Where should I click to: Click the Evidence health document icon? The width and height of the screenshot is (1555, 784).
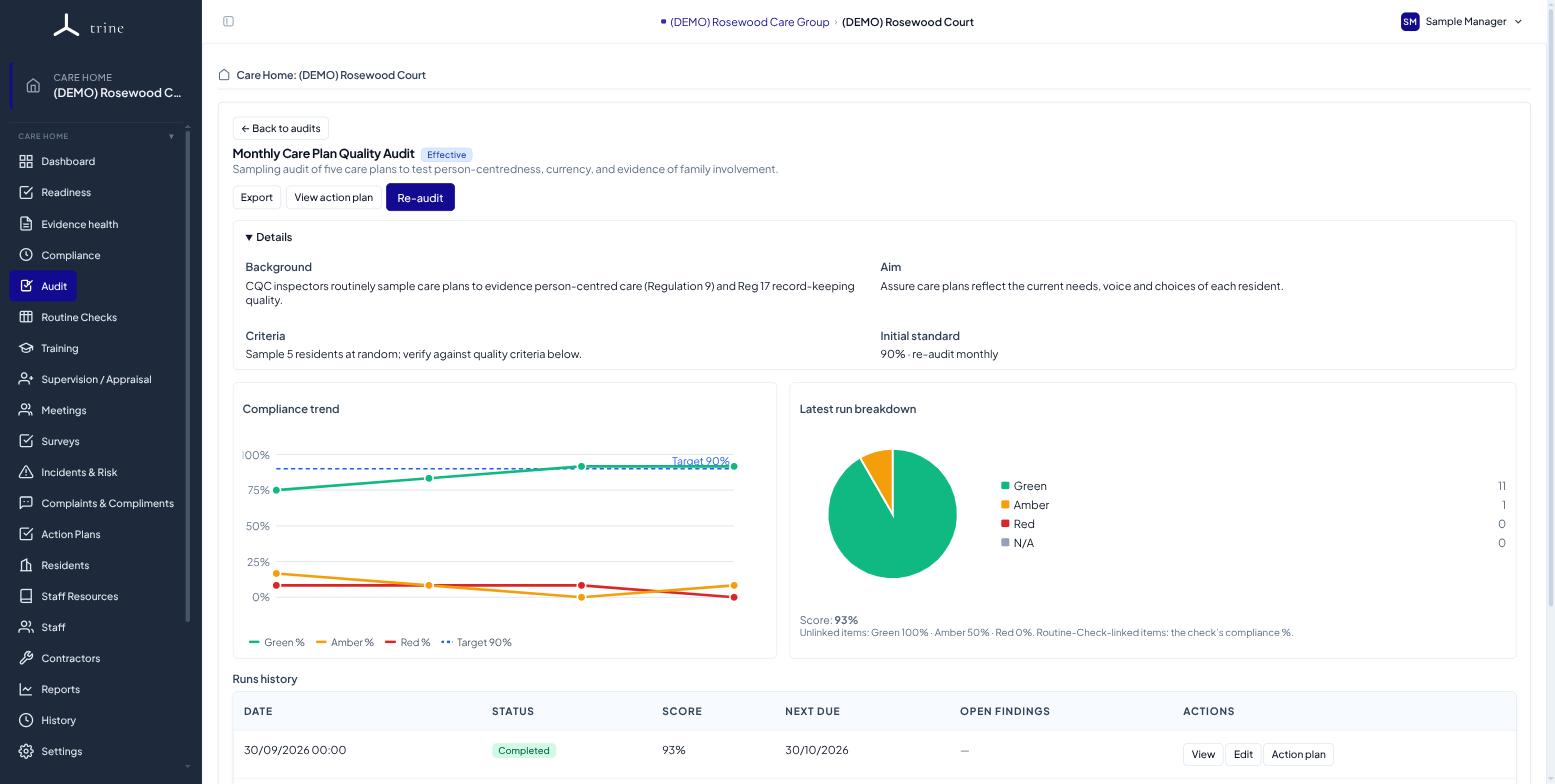point(26,224)
